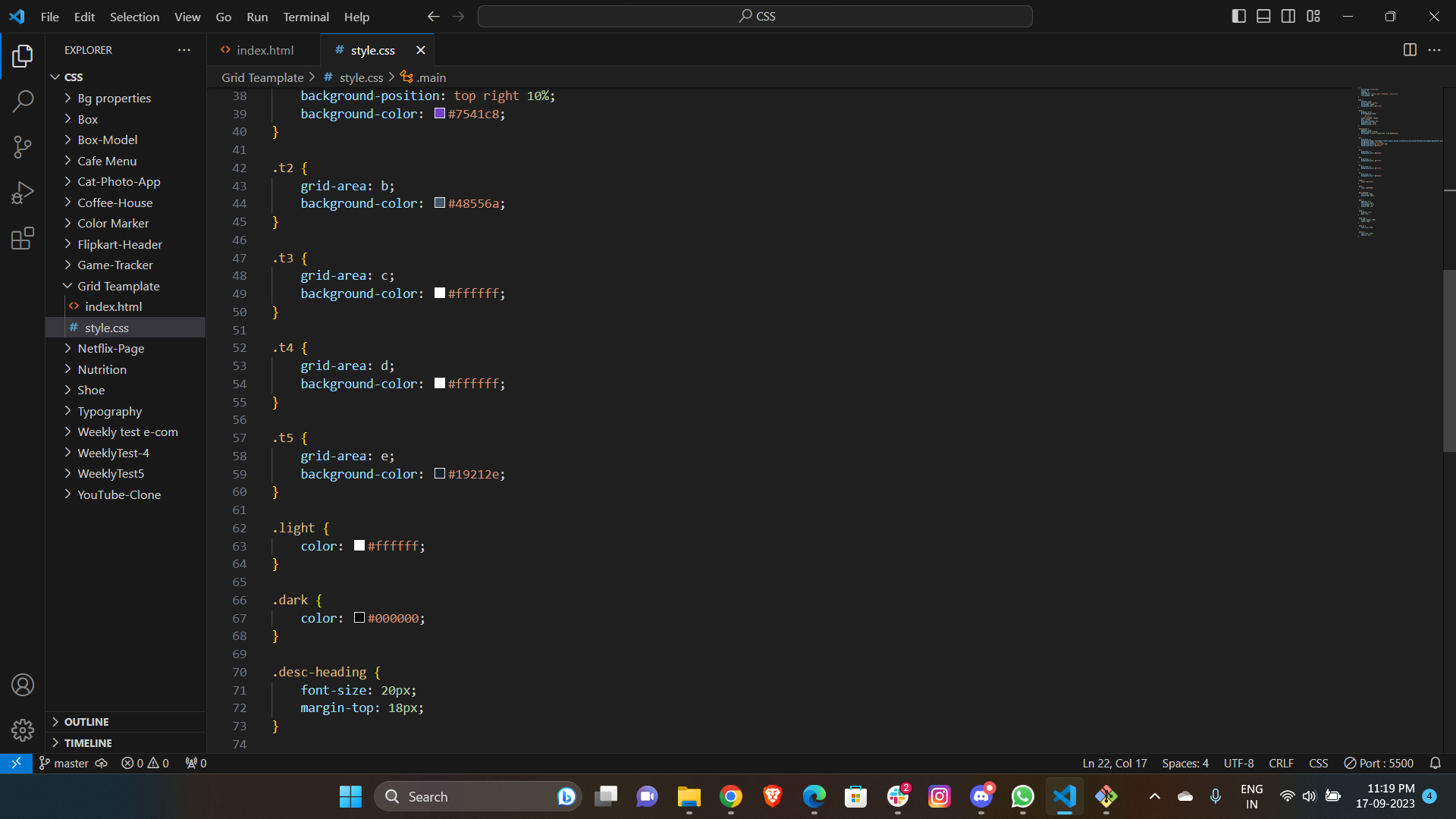Open the Terminal menu

(x=306, y=16)
